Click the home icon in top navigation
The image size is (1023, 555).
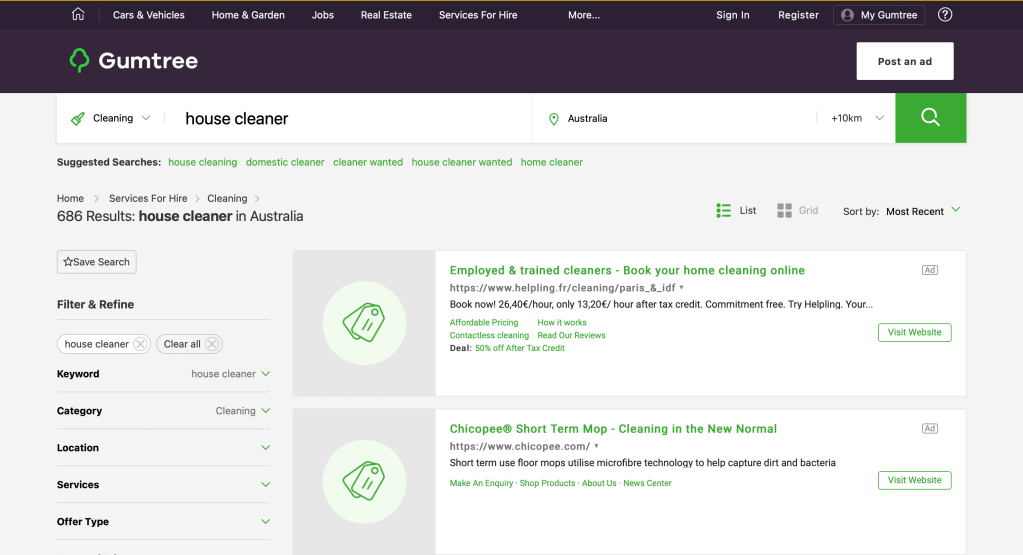(x=78, y=15)
